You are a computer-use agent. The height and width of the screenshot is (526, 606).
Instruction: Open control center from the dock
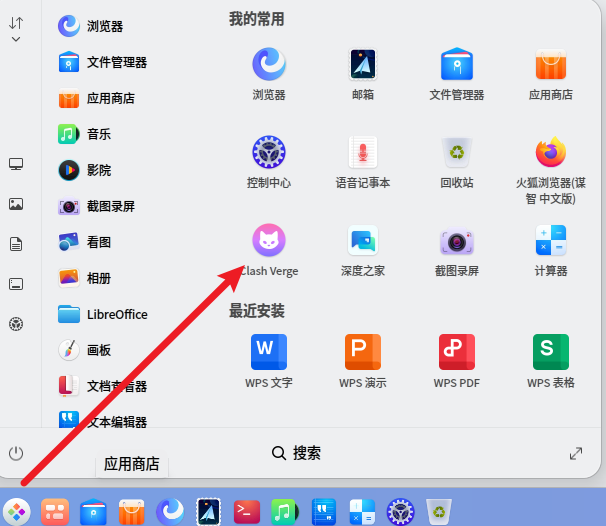400,512
